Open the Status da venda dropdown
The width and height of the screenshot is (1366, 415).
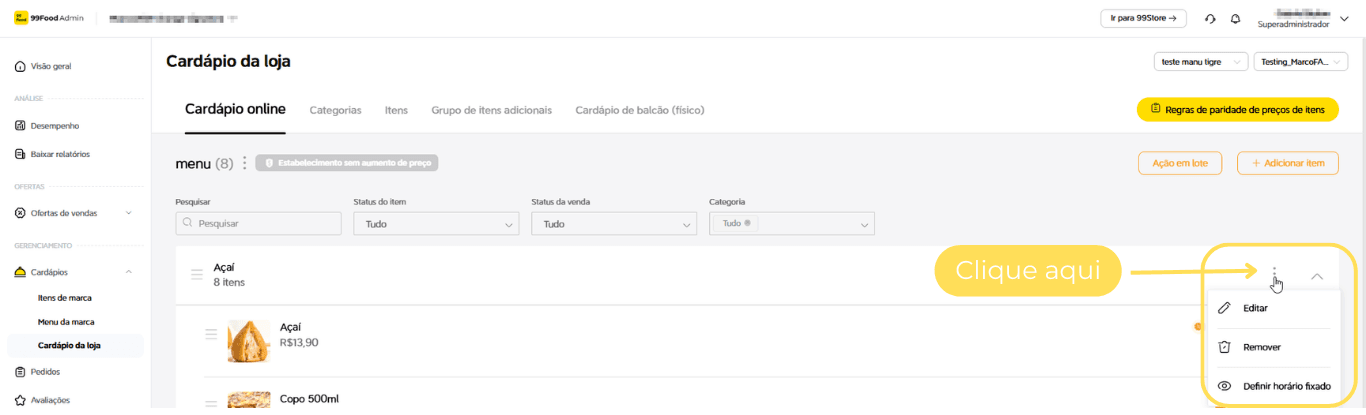(x=613, y=224)
